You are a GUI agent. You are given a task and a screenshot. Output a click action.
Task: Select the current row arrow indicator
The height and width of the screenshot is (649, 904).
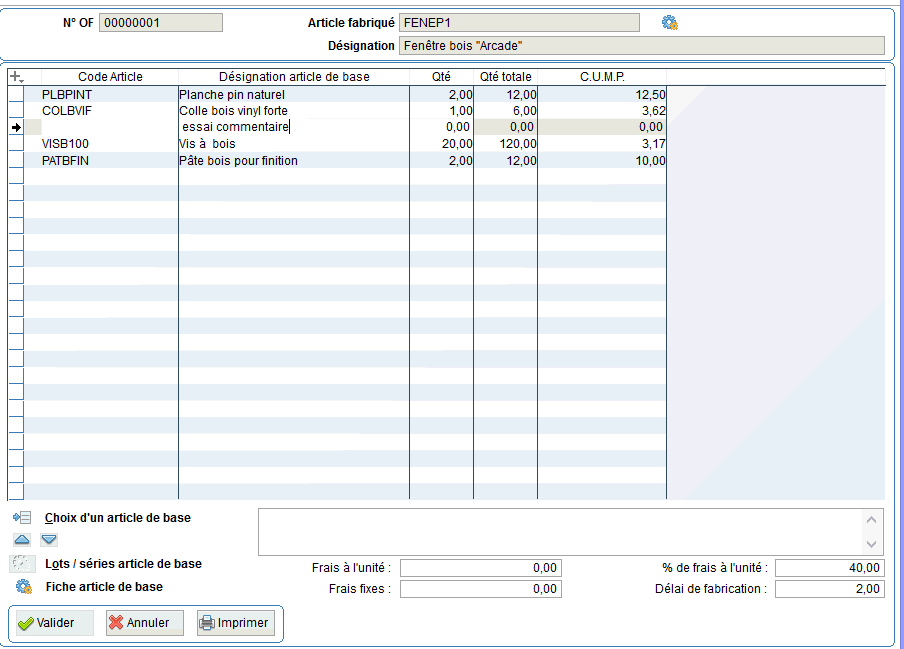(x=16, y=127)
